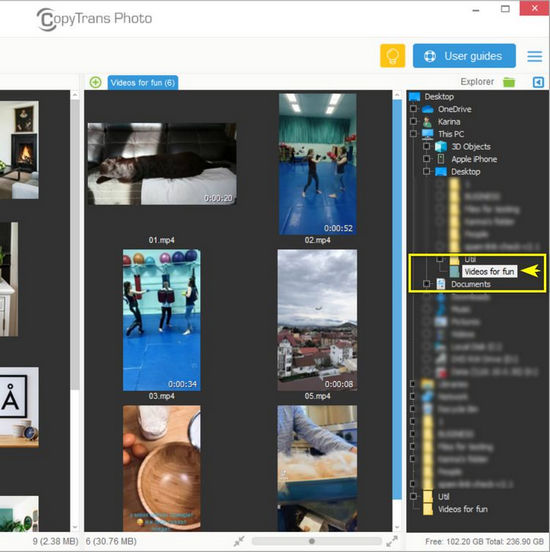Click the 02.mp4 file name
Screen dimensions: 550x552
[x=317, y=240]
